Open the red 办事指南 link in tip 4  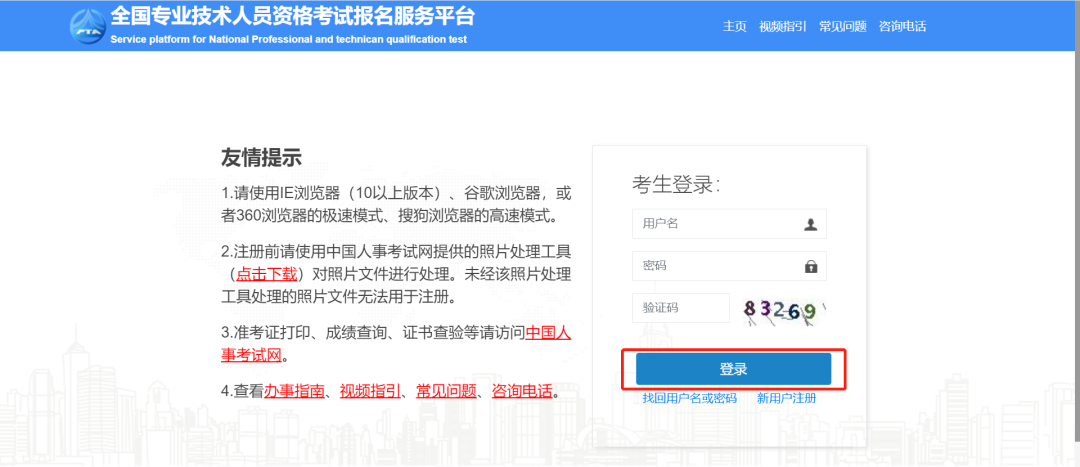coord(295,391)
